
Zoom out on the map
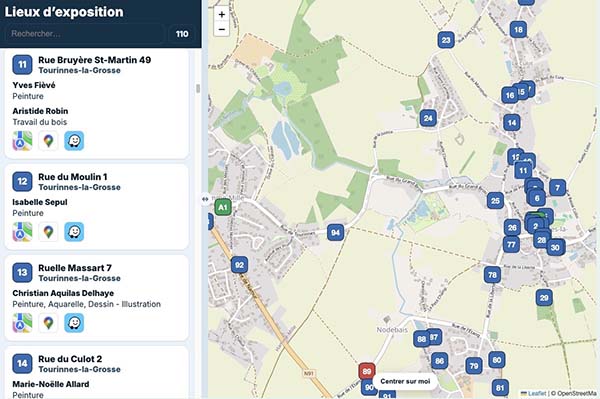(x=222, y=29)
